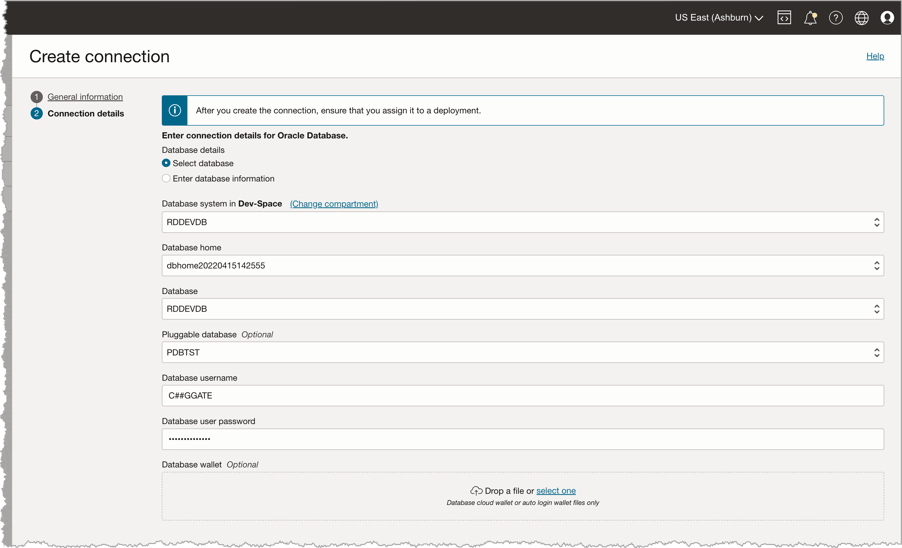This screenshot has height=548, width=902.
Task: Go to General information step
Action: 85,97
